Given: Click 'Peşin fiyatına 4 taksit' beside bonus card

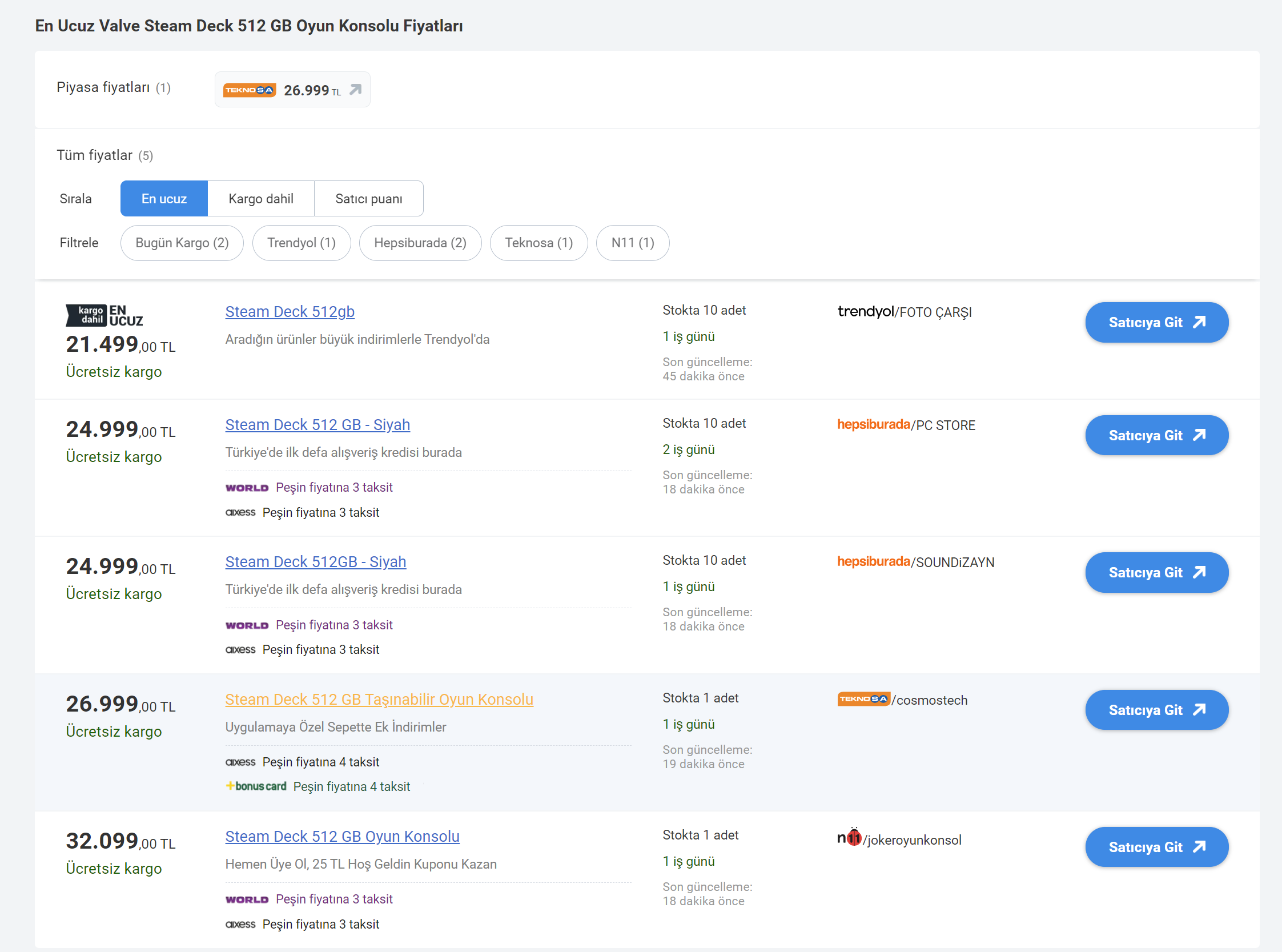Looking at the screenshot, I should [x=351, y=787].
